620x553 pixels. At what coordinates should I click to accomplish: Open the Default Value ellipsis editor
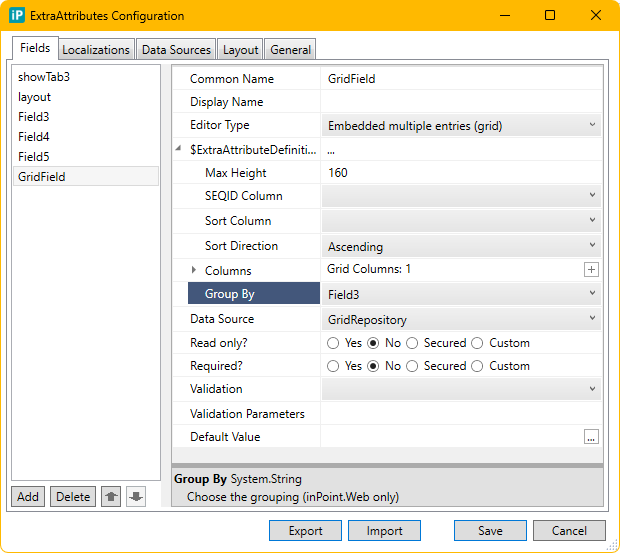coord(591,437)
